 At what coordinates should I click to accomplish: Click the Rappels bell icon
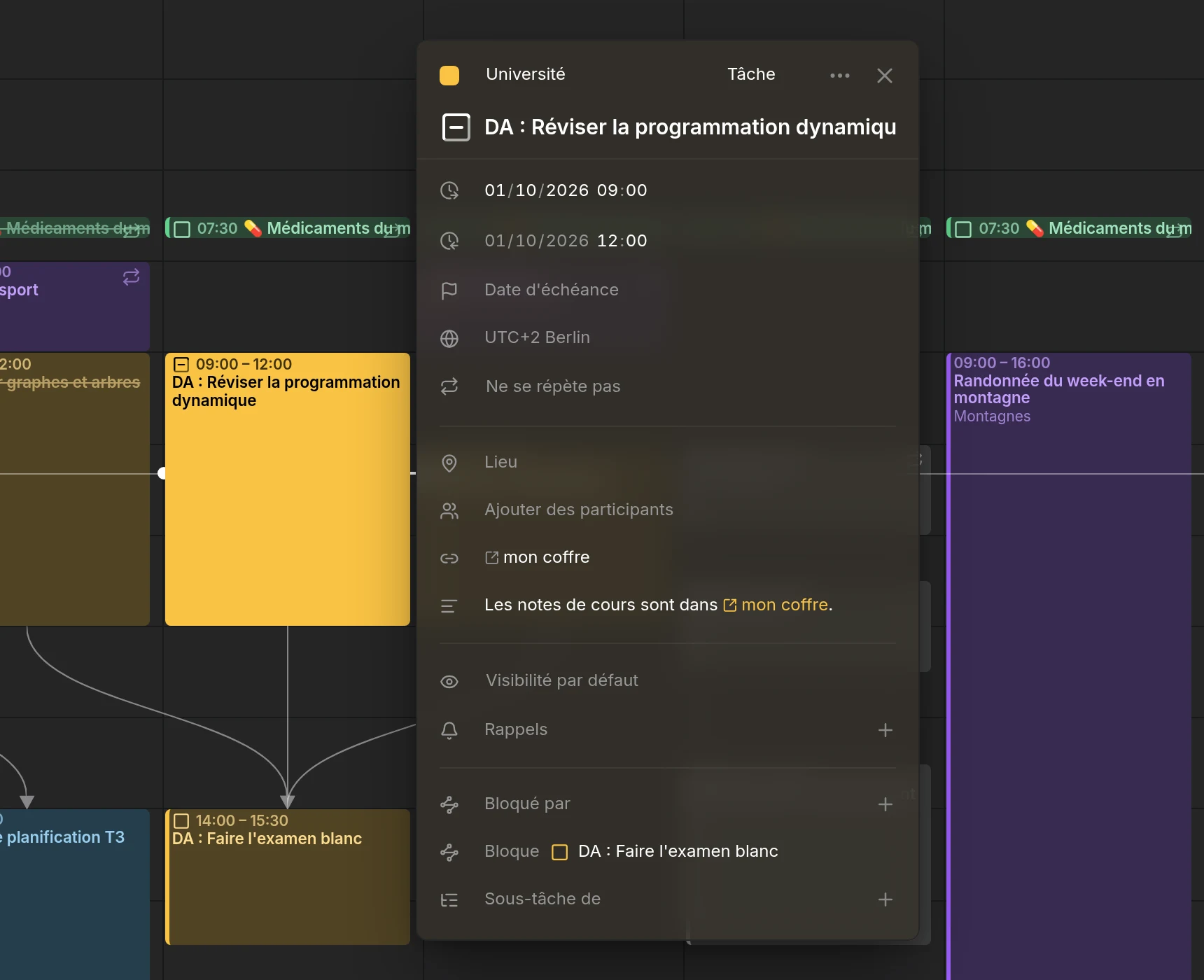point(449,730)
